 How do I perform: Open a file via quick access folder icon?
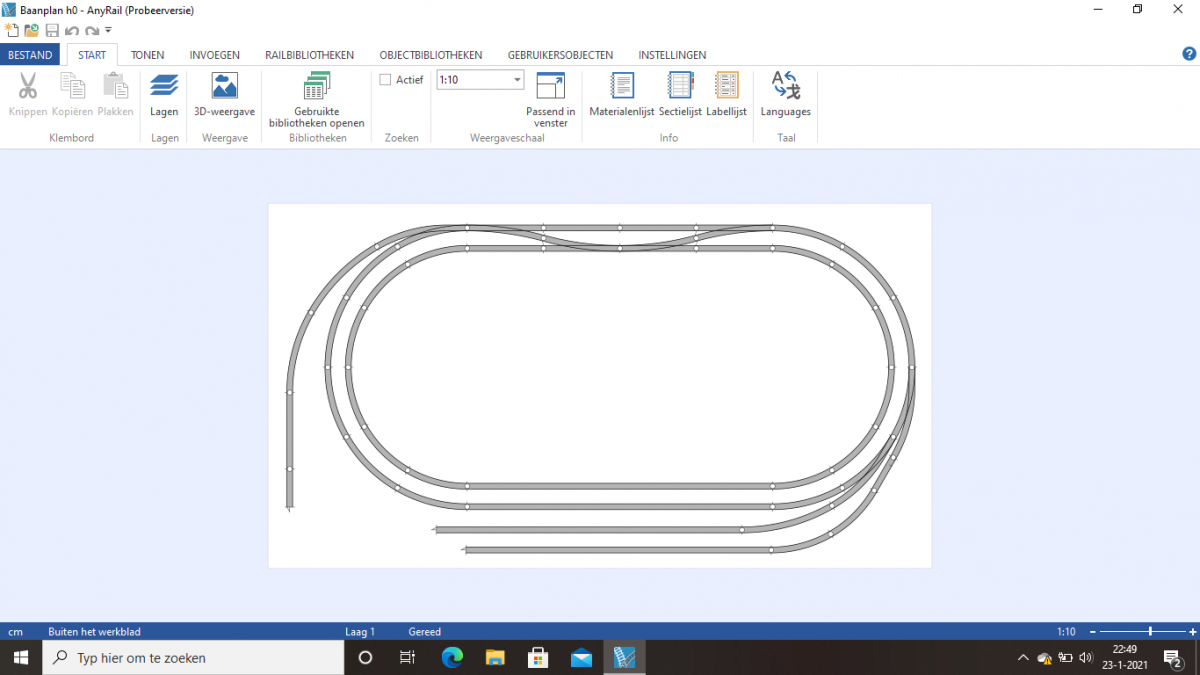[31, 30]
